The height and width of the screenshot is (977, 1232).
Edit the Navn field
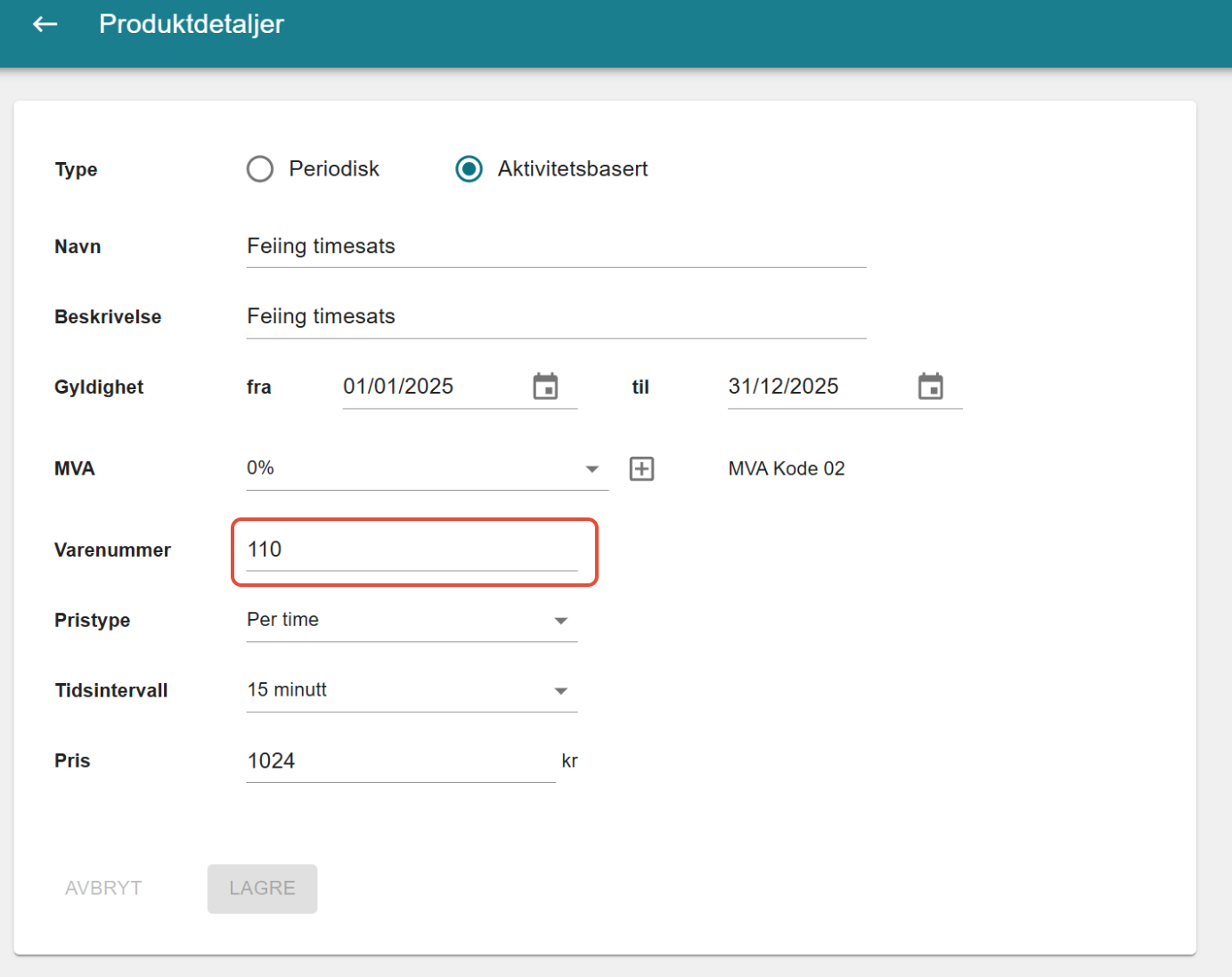556,247
